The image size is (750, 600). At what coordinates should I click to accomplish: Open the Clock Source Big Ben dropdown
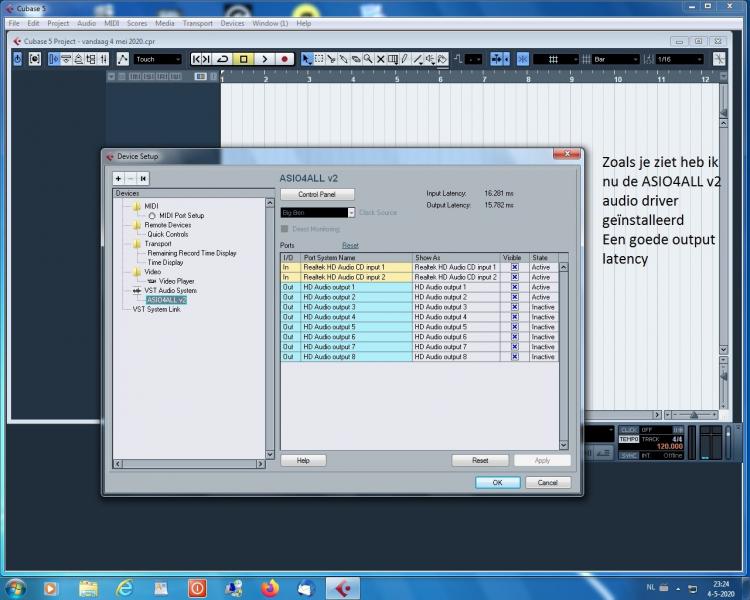pos(318,212)
